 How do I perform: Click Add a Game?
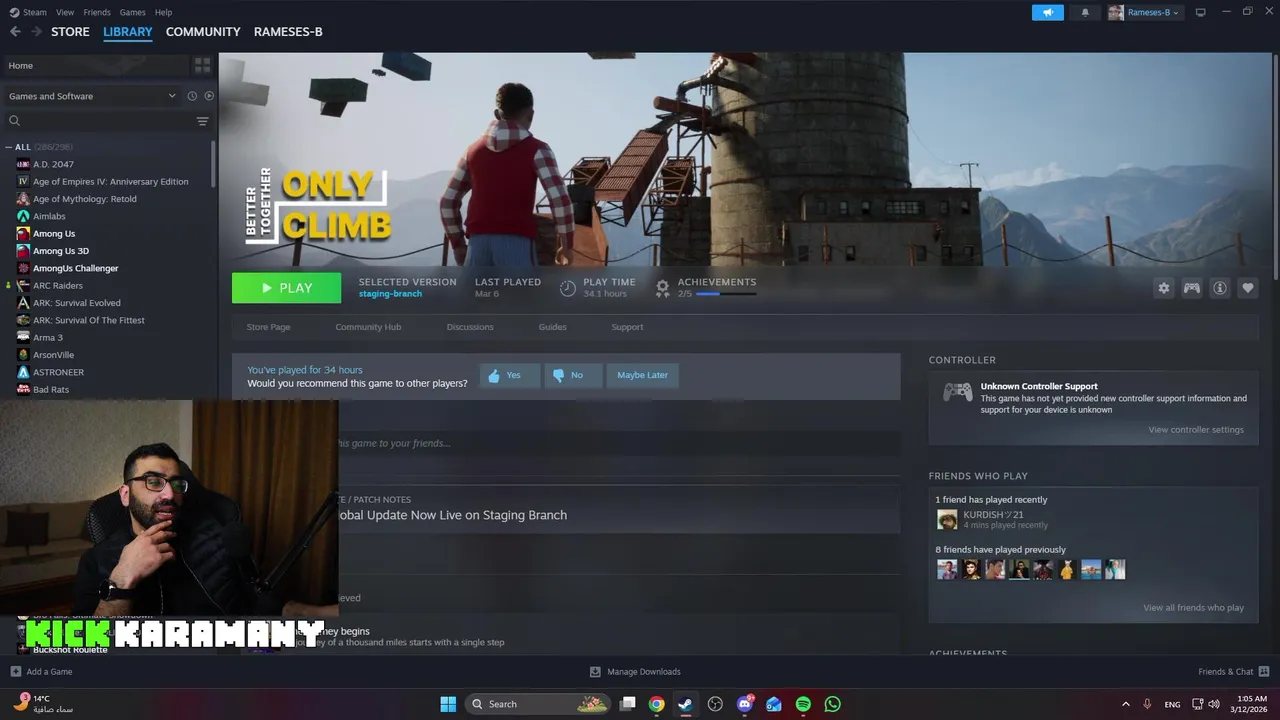(x=41, y=672)
